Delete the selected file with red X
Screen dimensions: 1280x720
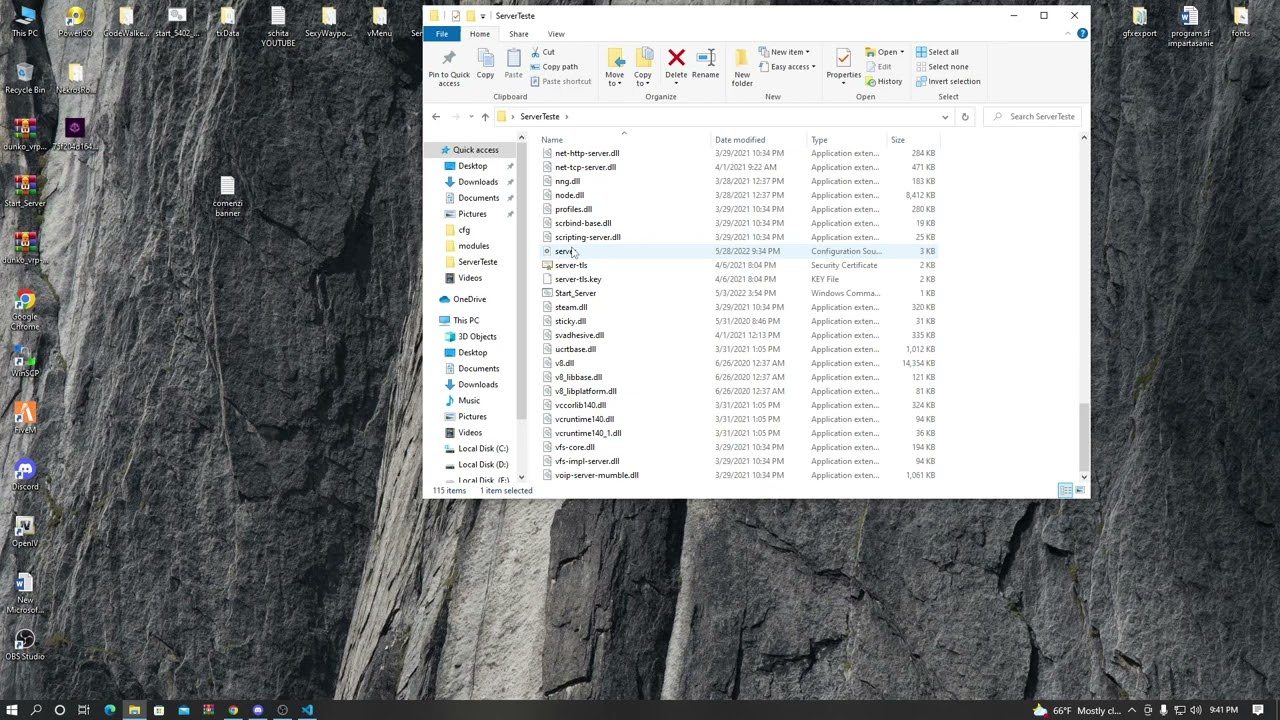click(676, 64)
